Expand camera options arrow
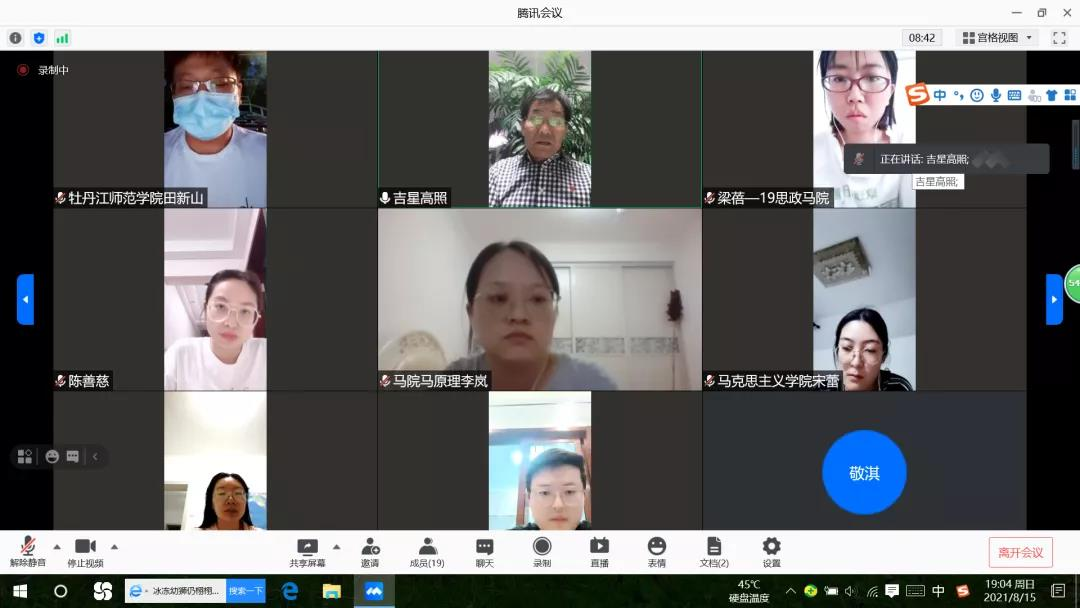This screenshot has width=1080, height=608. pyautogui.click(x=114, y=547)
